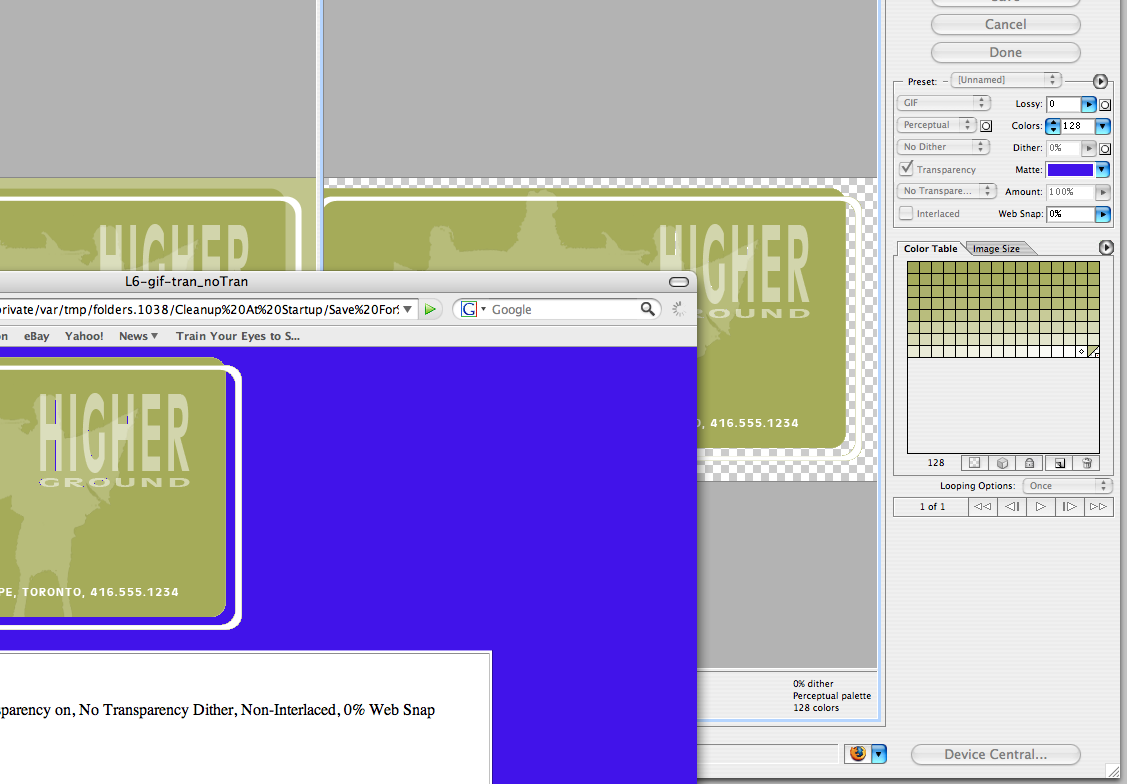The image size is (1127, 784).
Task: Click the mask icon beside Lossy field
Action: point(1105,104)
